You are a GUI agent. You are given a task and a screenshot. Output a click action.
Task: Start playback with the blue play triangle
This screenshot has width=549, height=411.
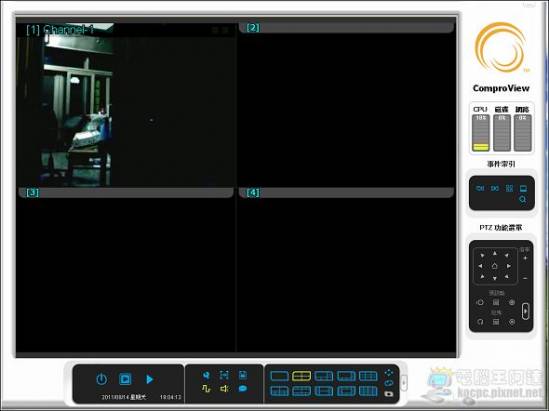pyautogui.click(x=150, y=379)
